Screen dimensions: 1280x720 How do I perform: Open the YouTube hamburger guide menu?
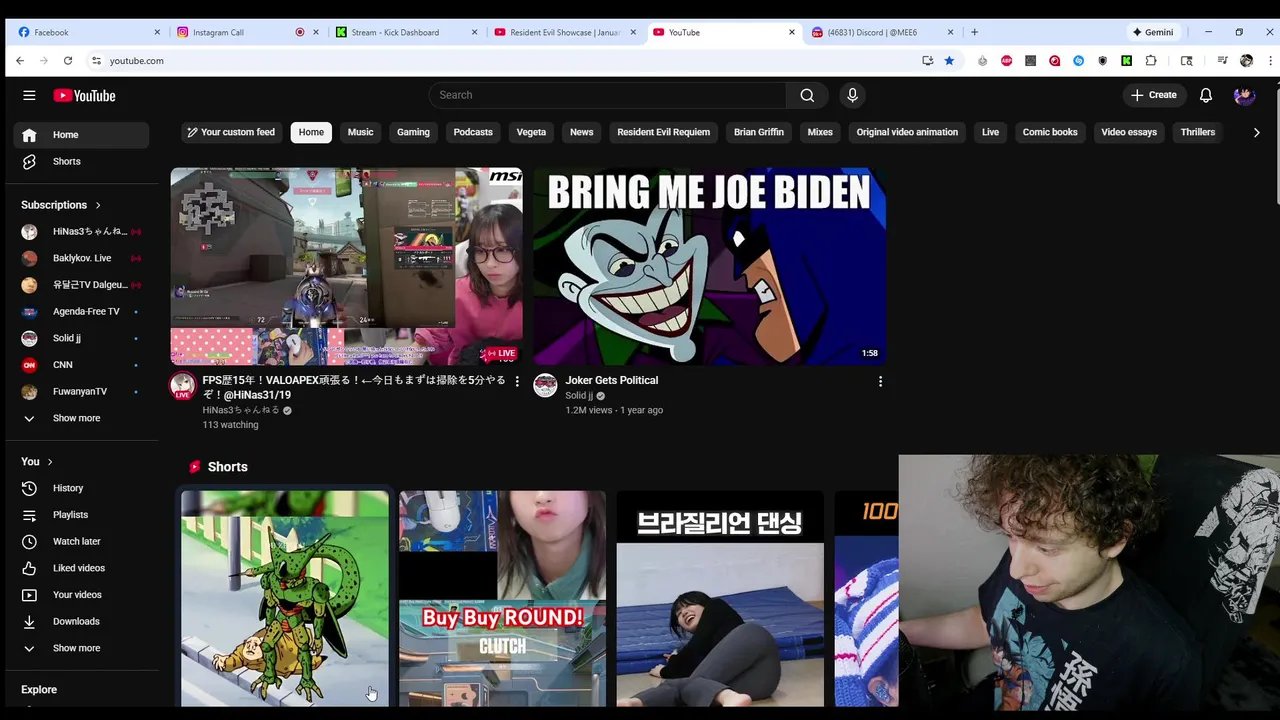tap(29, 95)
